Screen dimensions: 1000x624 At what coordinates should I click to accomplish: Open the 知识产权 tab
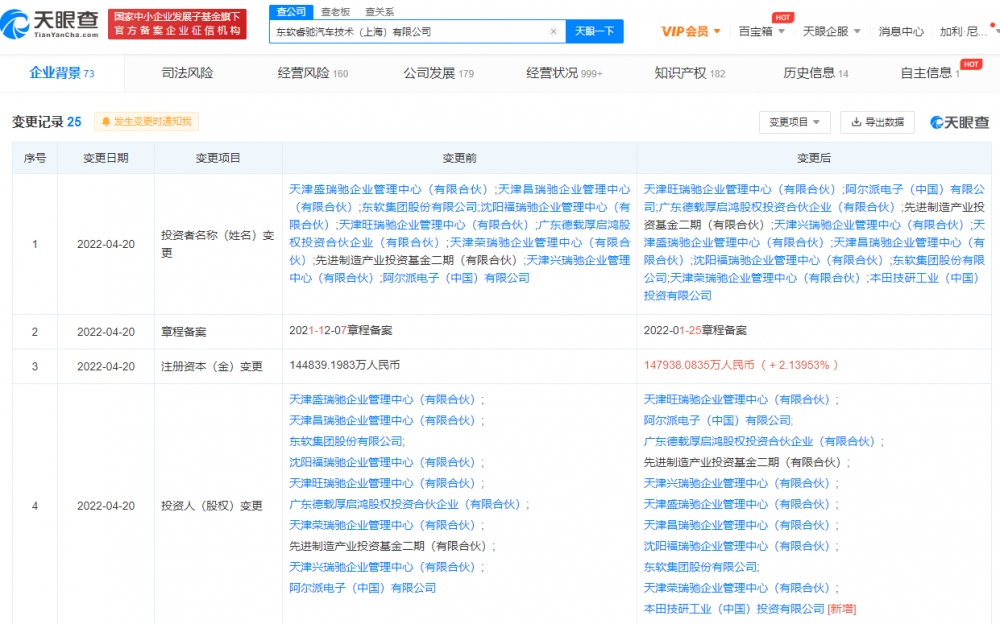(x=689, y=73)
